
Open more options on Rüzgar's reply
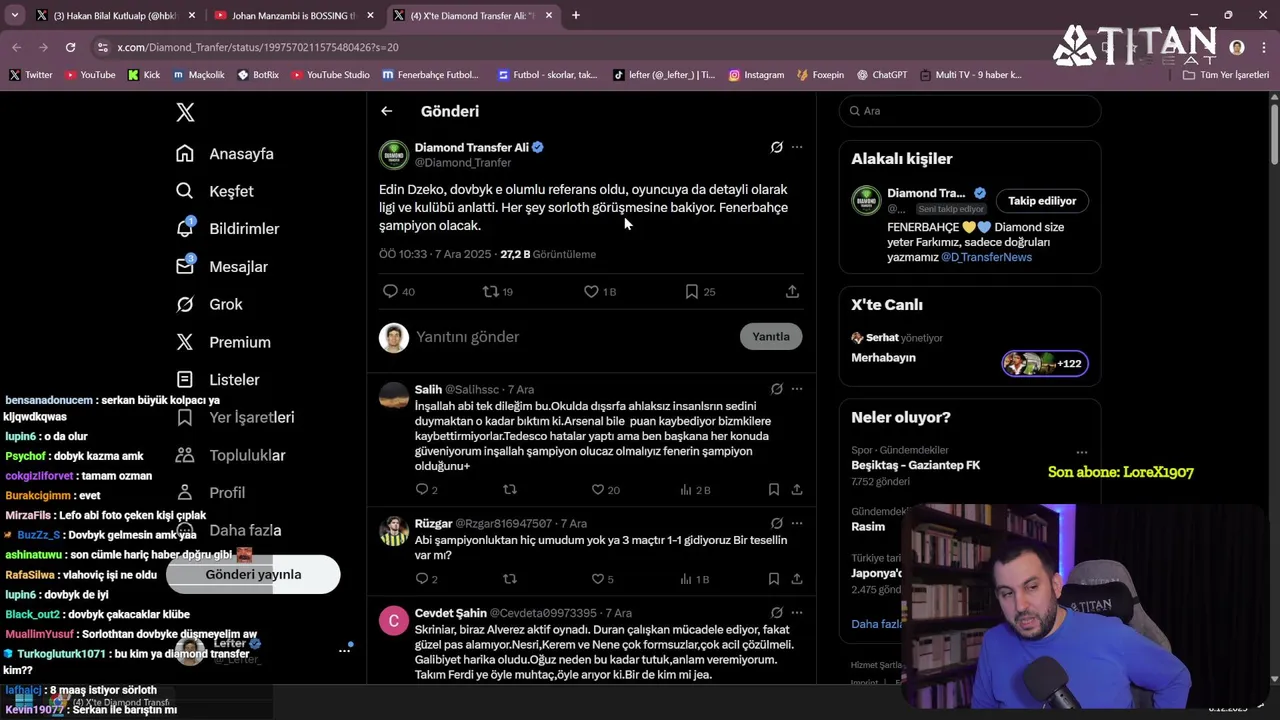coord(797,523)
